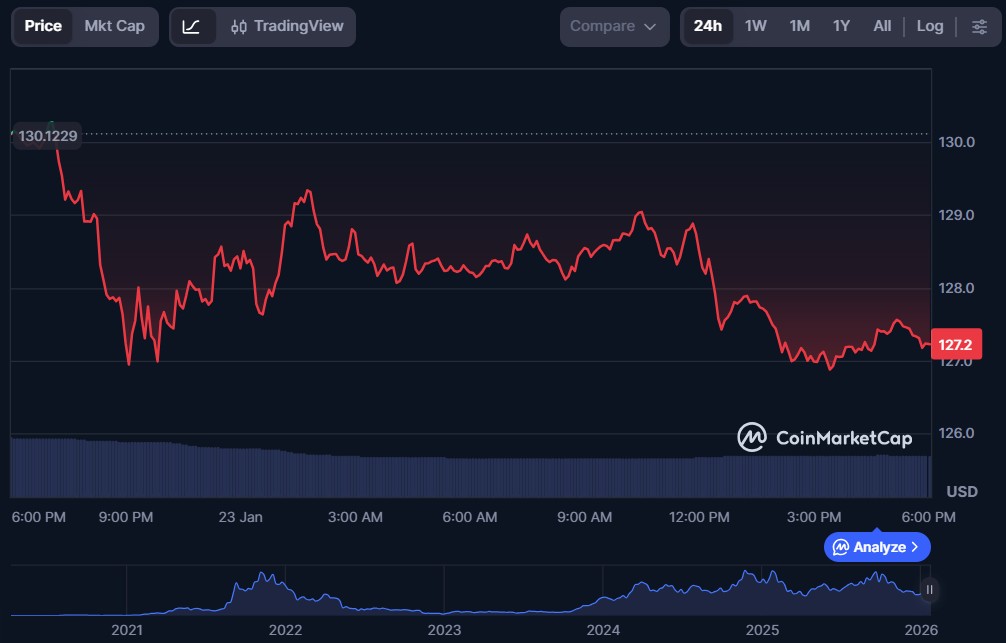Switch to the Mkt Cap tab
The width and height of the screenshot is (1006, 643).
(x=115, y=26)
